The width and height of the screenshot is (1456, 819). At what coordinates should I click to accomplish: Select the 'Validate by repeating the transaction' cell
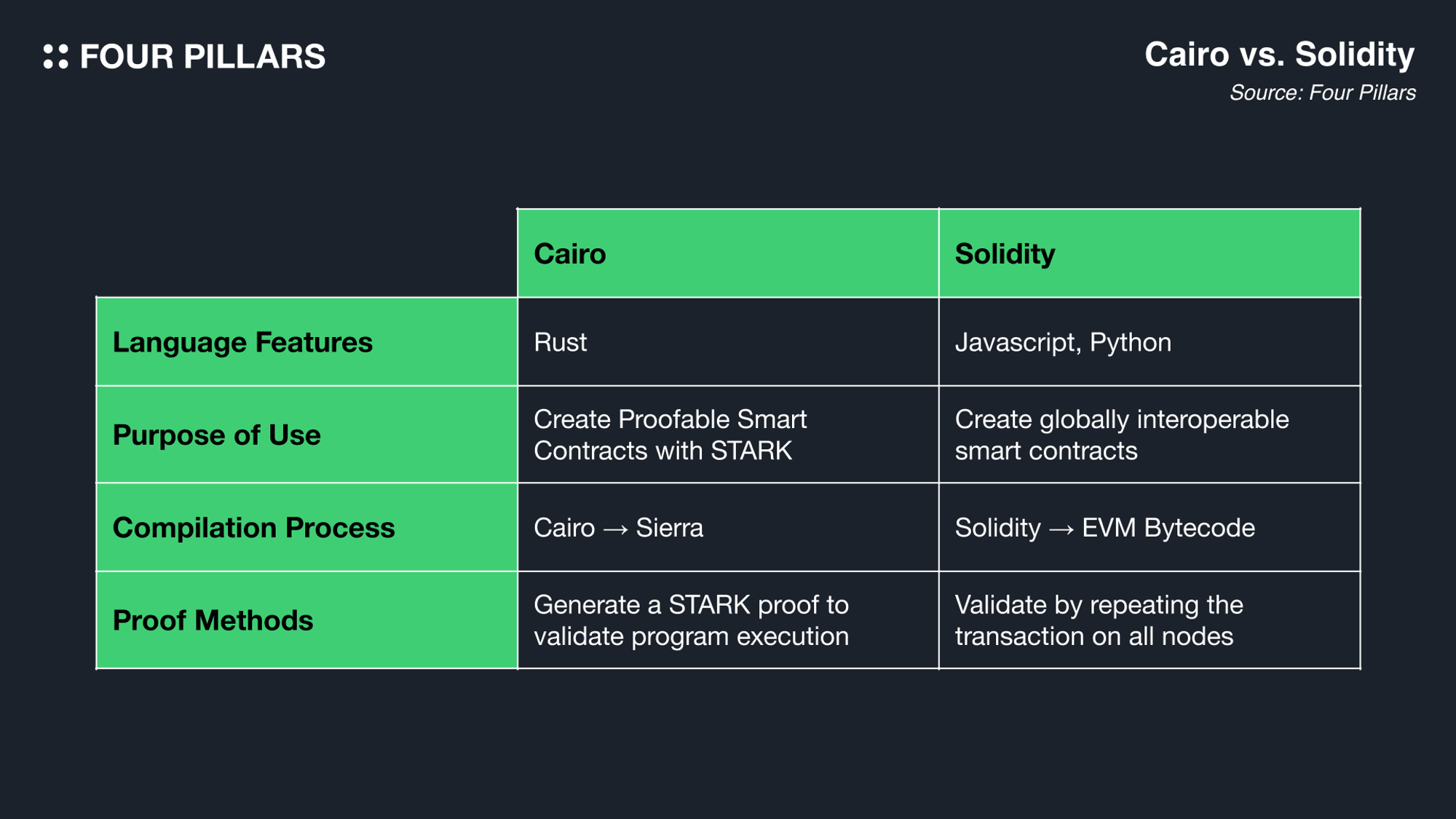tap(1149, 620)
